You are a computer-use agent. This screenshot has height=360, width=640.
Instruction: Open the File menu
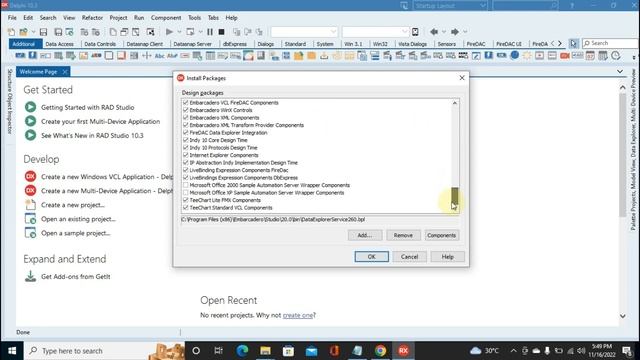[x=12, y=18]
